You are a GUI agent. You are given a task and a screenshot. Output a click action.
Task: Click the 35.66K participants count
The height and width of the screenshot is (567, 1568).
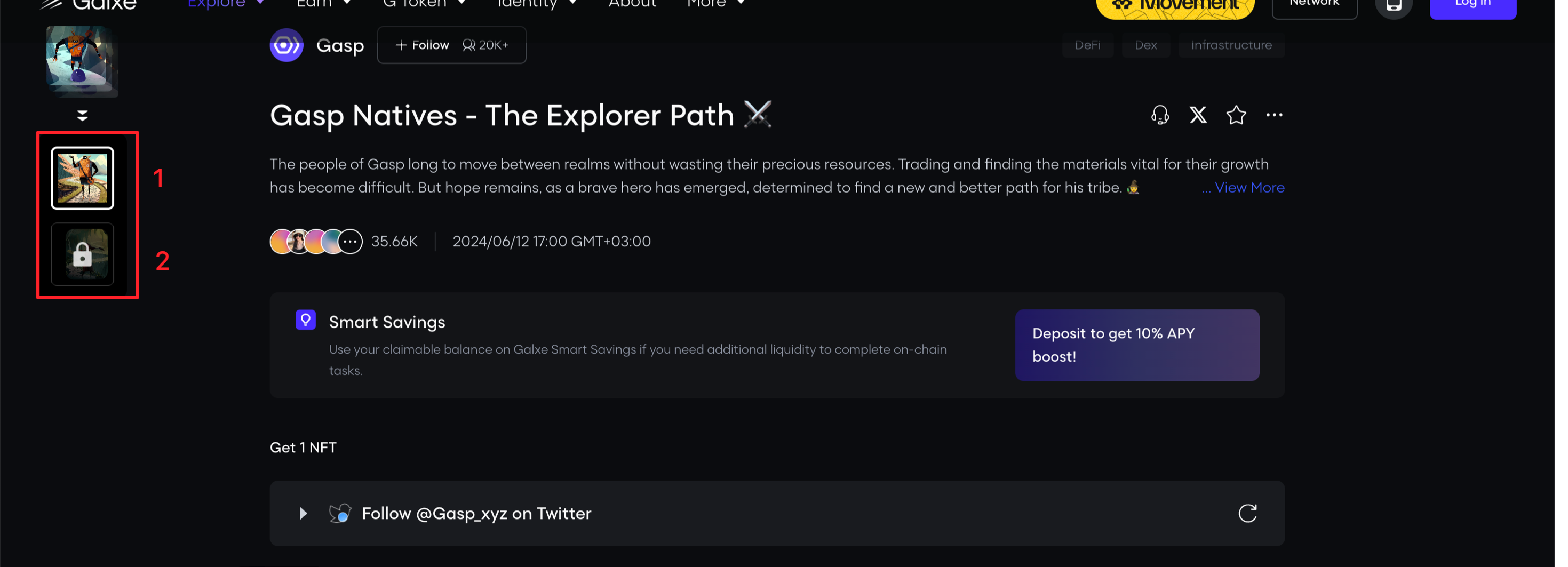(394, 242)
